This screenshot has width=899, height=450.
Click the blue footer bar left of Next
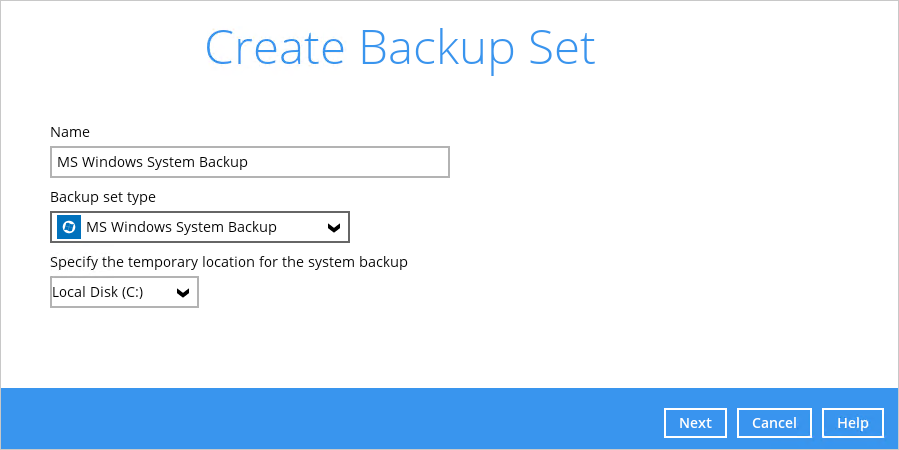tap(330, 420)
